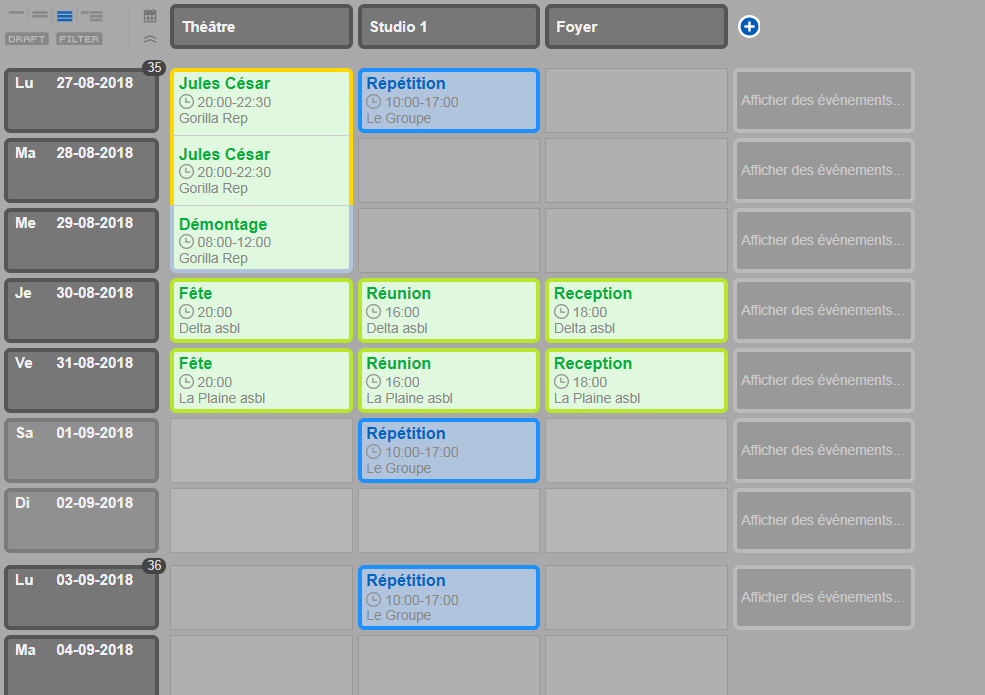Viewport: 985px width, 695px height.
Task: Open the calendar date picker icon
Action: [150, 16]
